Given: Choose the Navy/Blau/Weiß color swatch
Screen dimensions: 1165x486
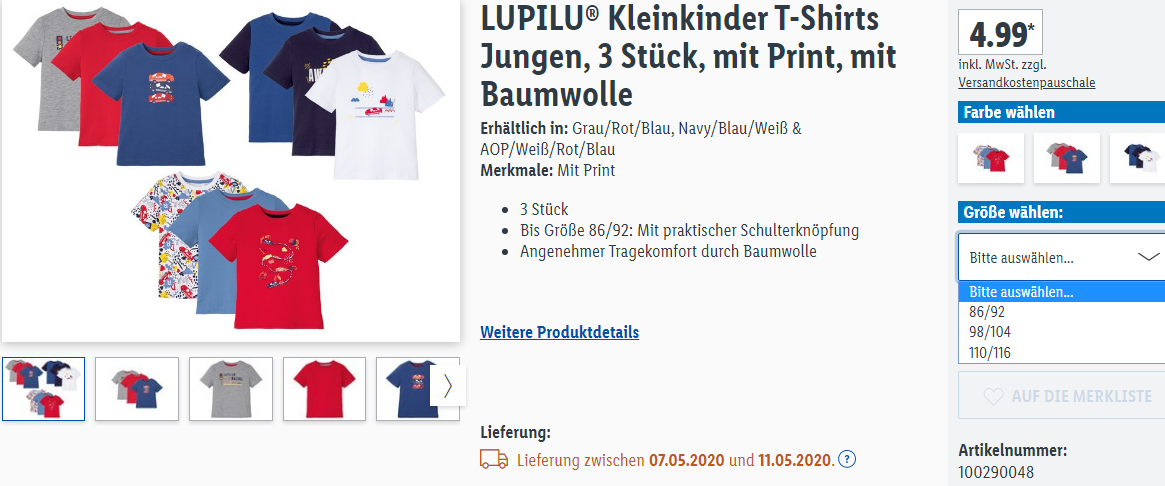Looking at the screenshot, I should point(1139,158).
